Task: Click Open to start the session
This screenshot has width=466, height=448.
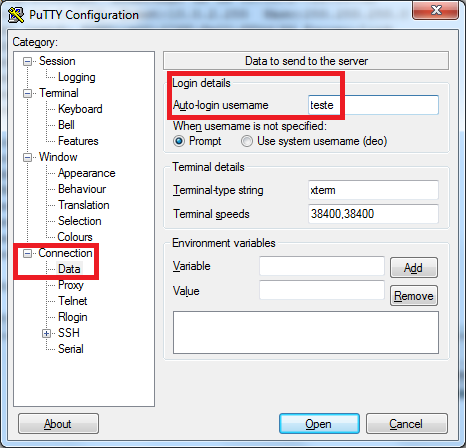Action: [x=319, y=424]
